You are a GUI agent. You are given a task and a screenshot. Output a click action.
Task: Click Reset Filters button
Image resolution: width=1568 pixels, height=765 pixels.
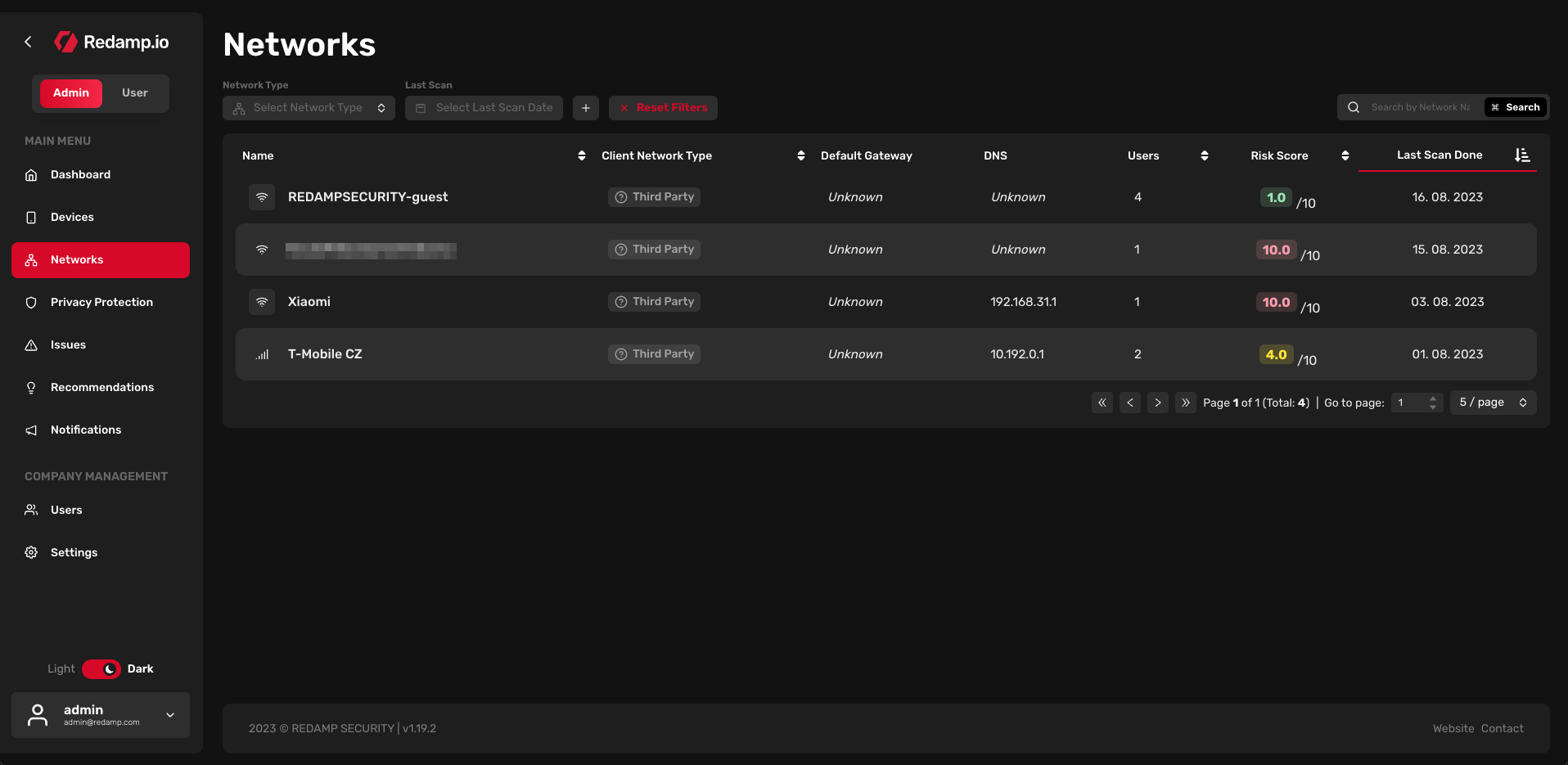pyautogui.click(x=663, y=108)
